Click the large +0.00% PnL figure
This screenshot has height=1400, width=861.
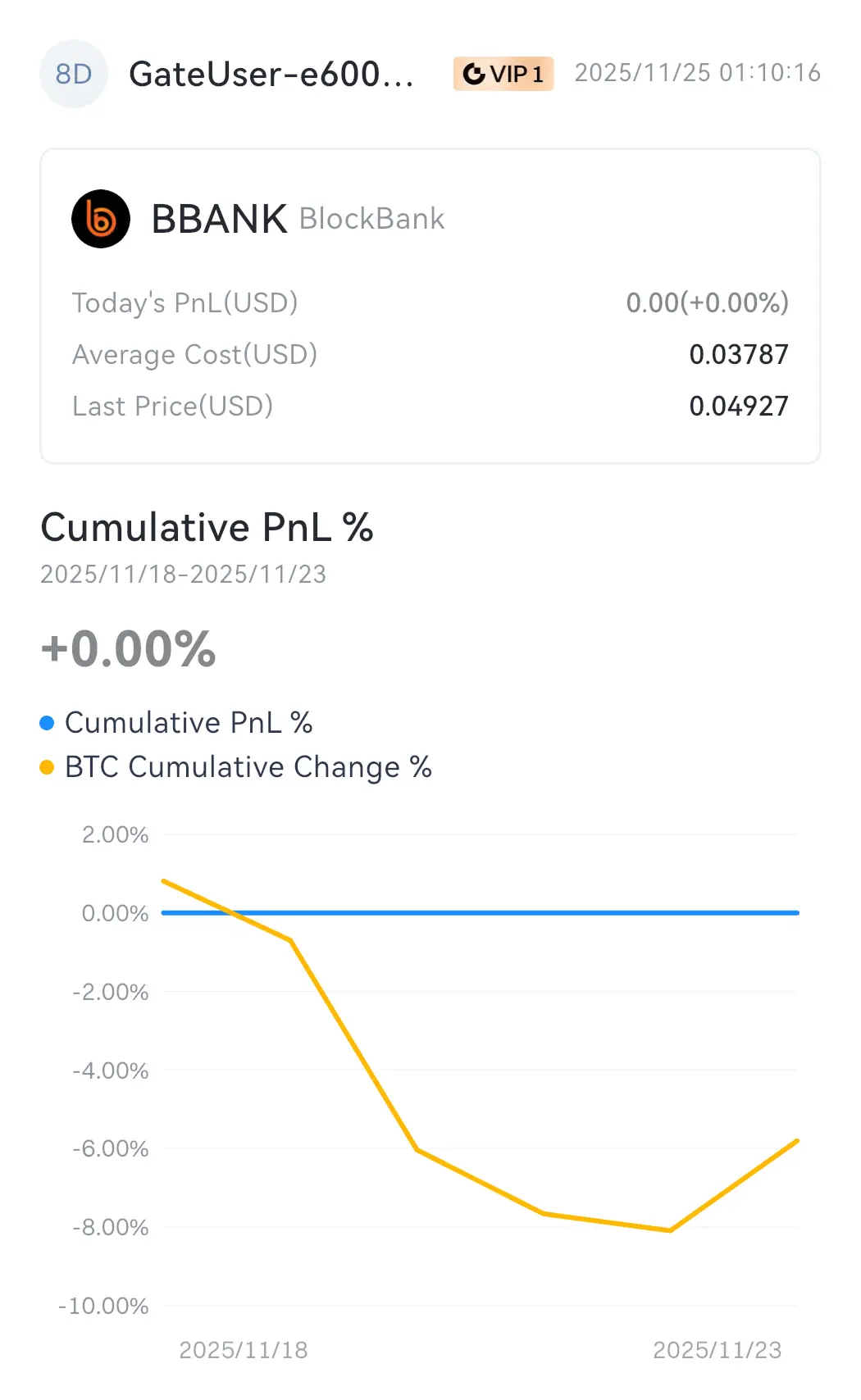(x=128, y=649)
